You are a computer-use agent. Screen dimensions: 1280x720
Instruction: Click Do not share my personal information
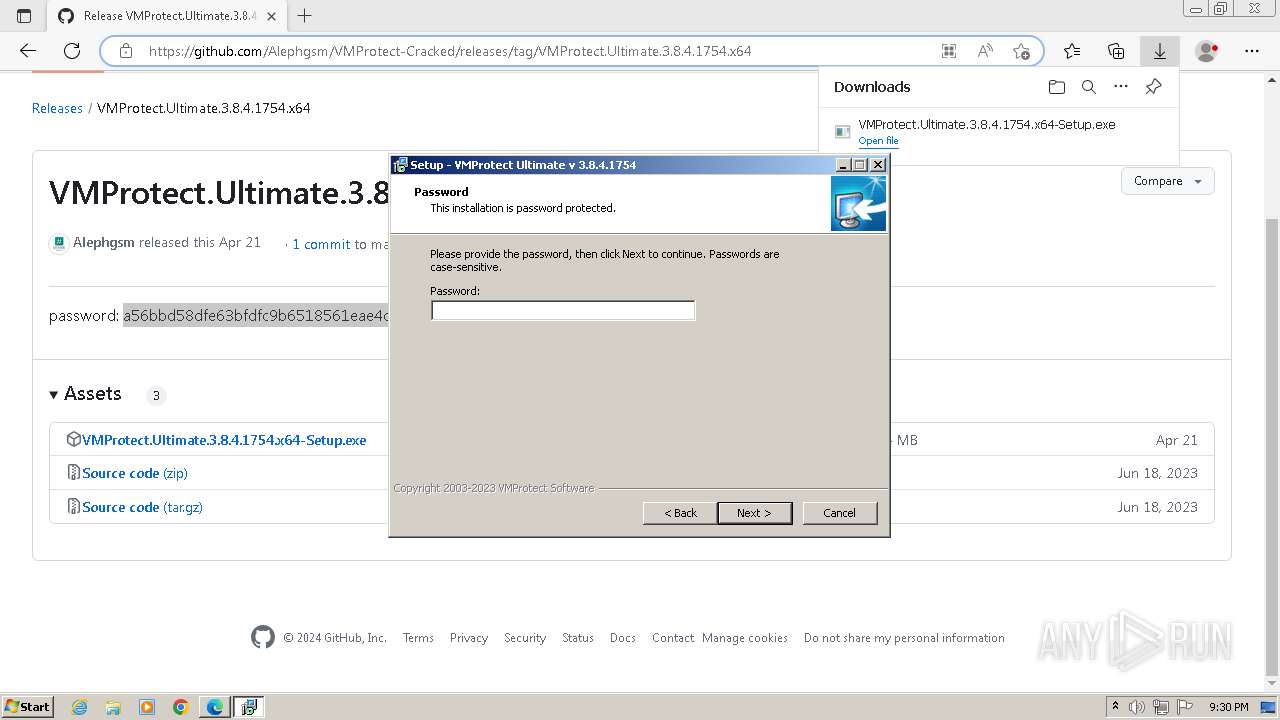point(904,638)
